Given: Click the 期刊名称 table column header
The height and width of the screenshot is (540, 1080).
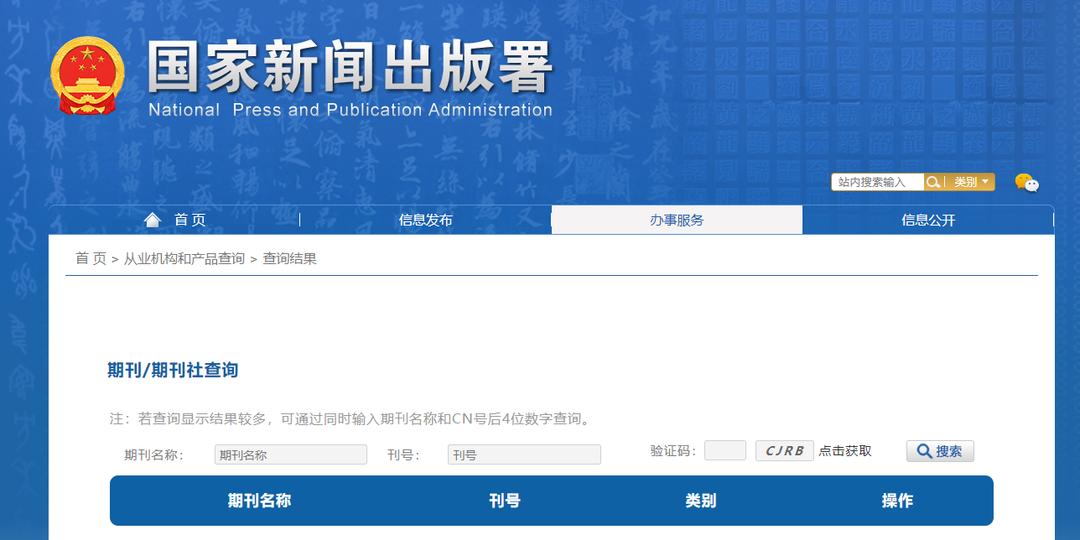Looking at the screenshot, I should pyautogui.click(x=260, y=501).
